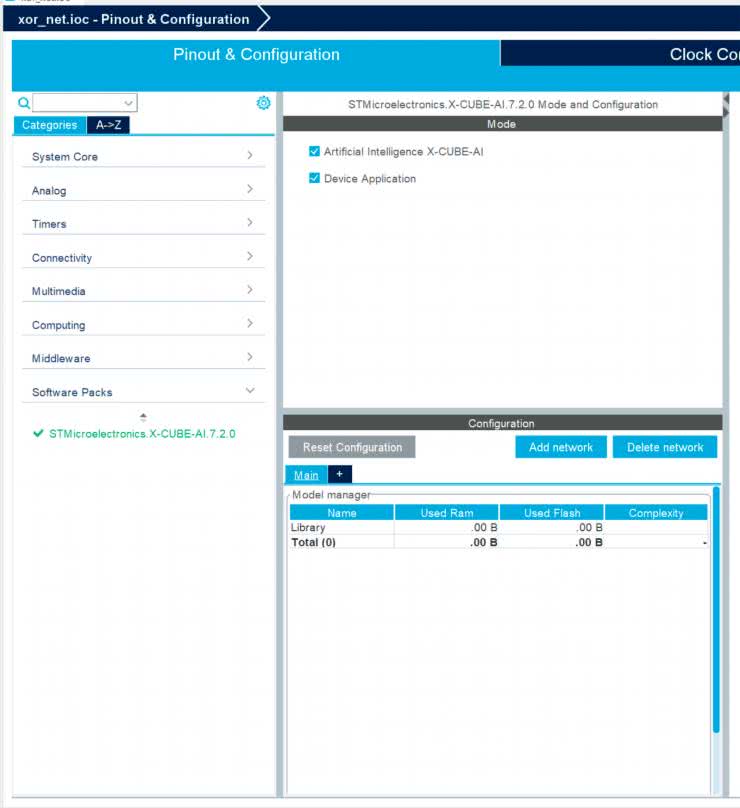The height and width of the screenshot is (808, 740).
Task: Click the Reset Configuration button
Action: tap(352, 447)
